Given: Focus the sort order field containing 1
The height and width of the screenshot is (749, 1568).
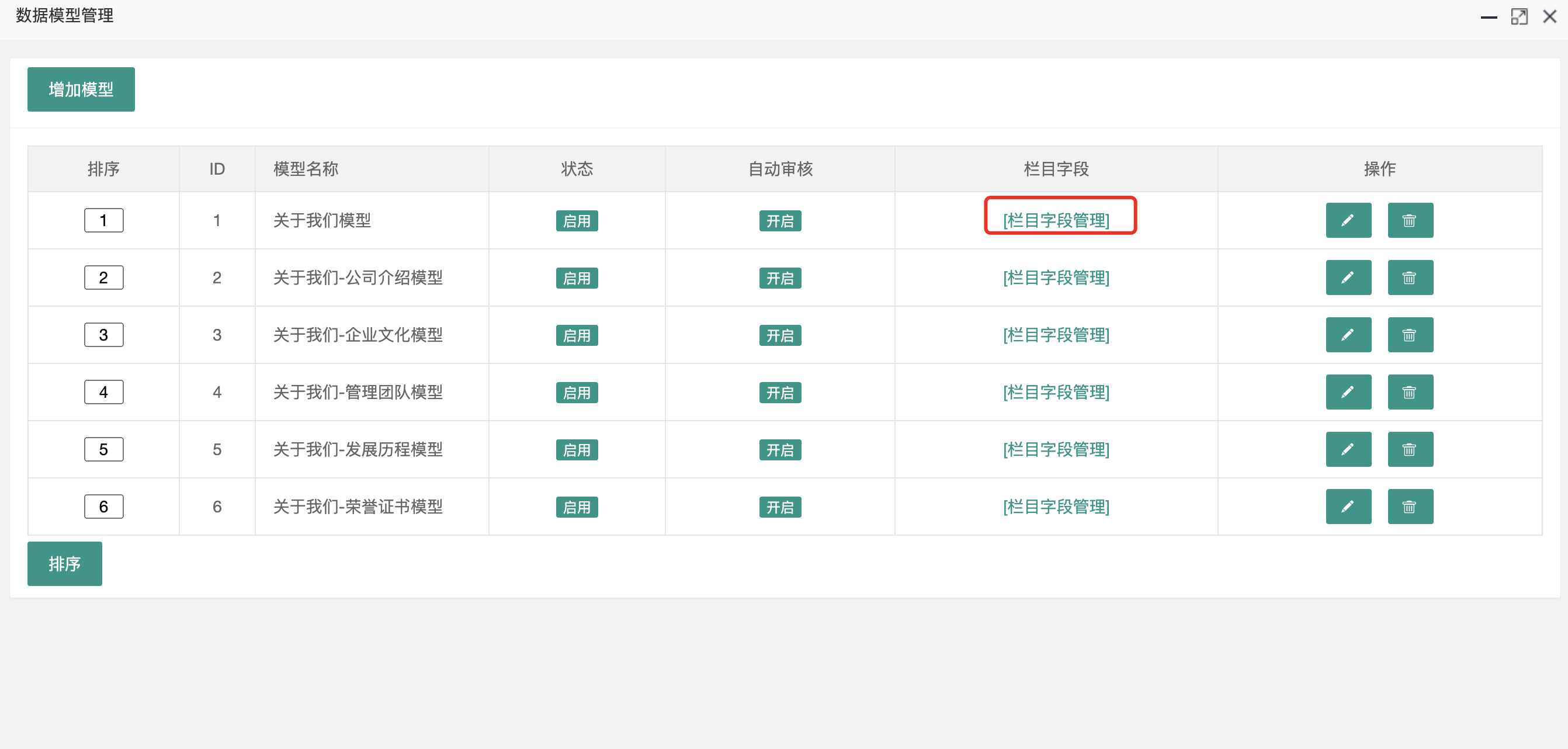Looking at the screenshot, I should (103, 220).
